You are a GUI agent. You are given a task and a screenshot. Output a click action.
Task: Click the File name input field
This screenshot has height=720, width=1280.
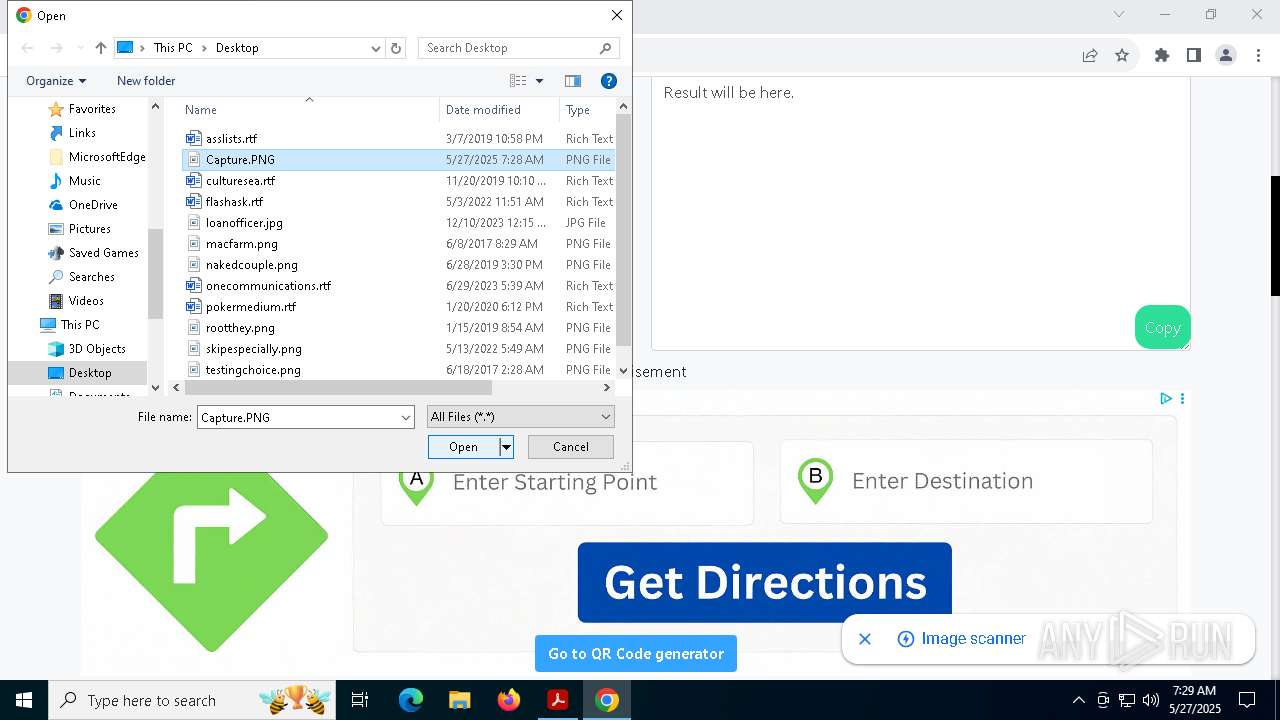297,417
